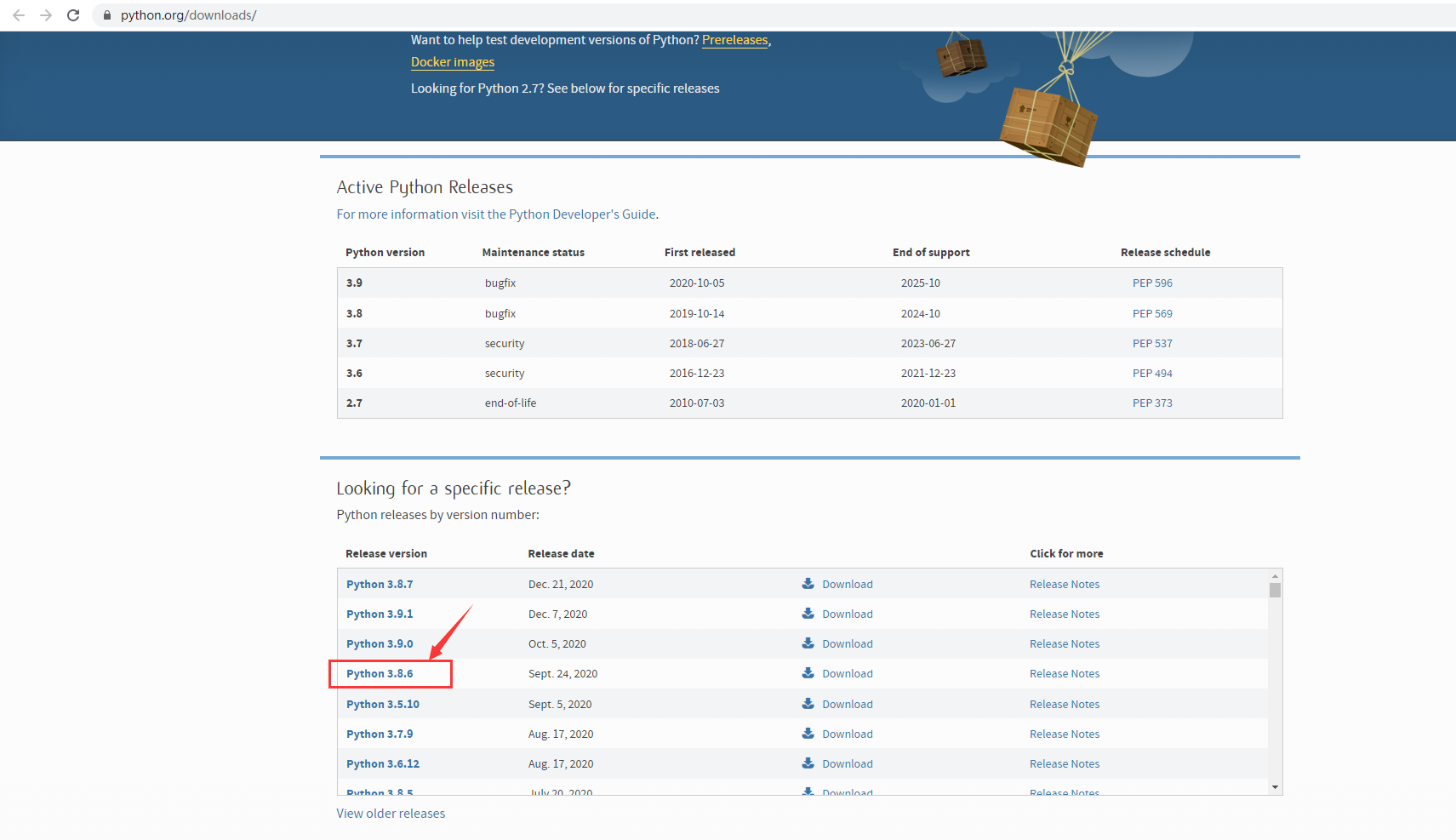Go back using browser back arrow

click(x=19, y=15)
